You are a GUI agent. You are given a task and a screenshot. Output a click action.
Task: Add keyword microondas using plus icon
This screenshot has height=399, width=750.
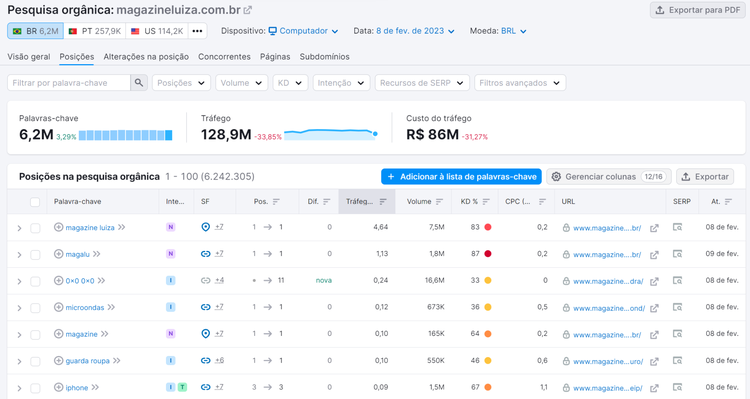tap(58, 307)
